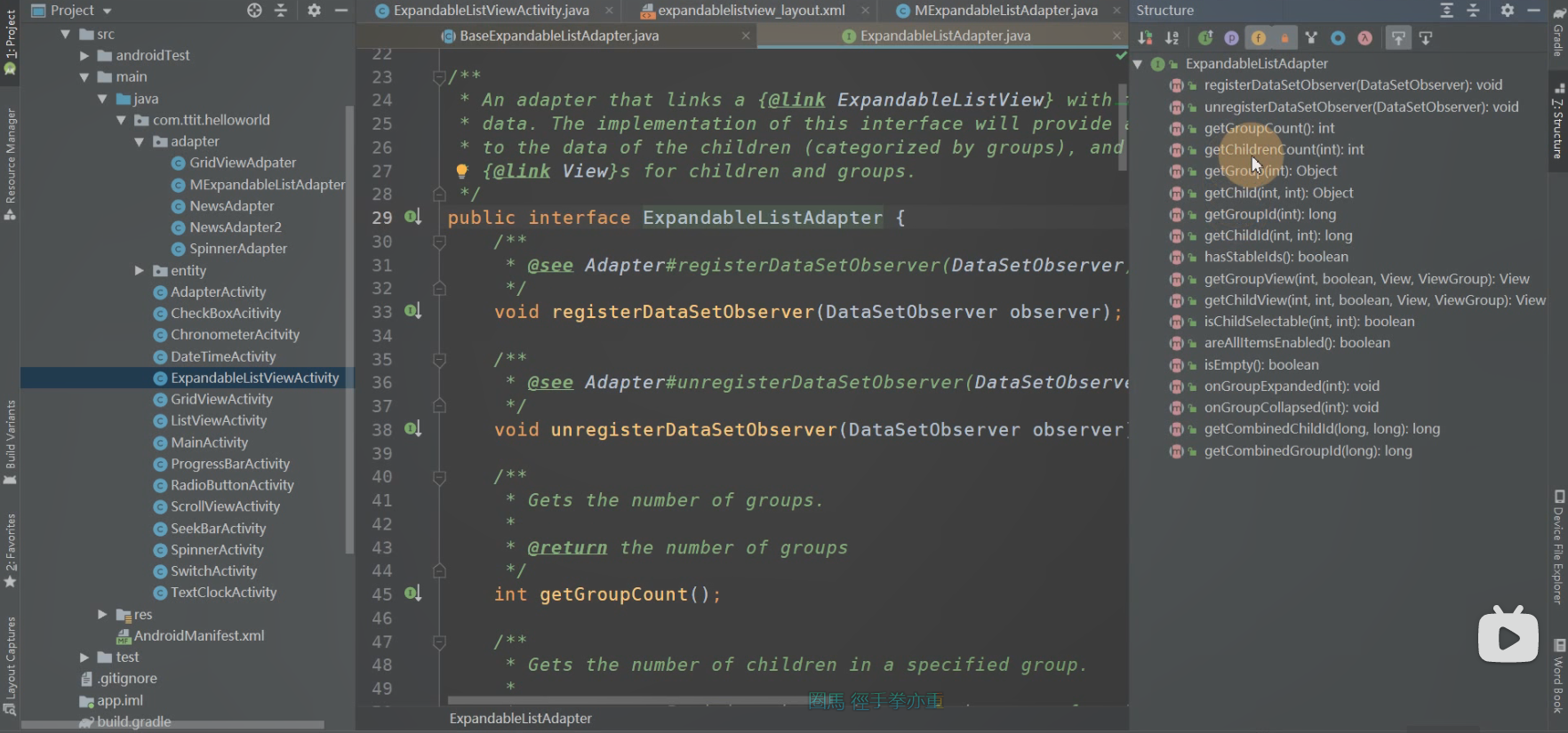The height and width of the screenshot is (733, 1568).
Task: Select onGroupCollapsed(int) in Structure
Action: 1291,407
